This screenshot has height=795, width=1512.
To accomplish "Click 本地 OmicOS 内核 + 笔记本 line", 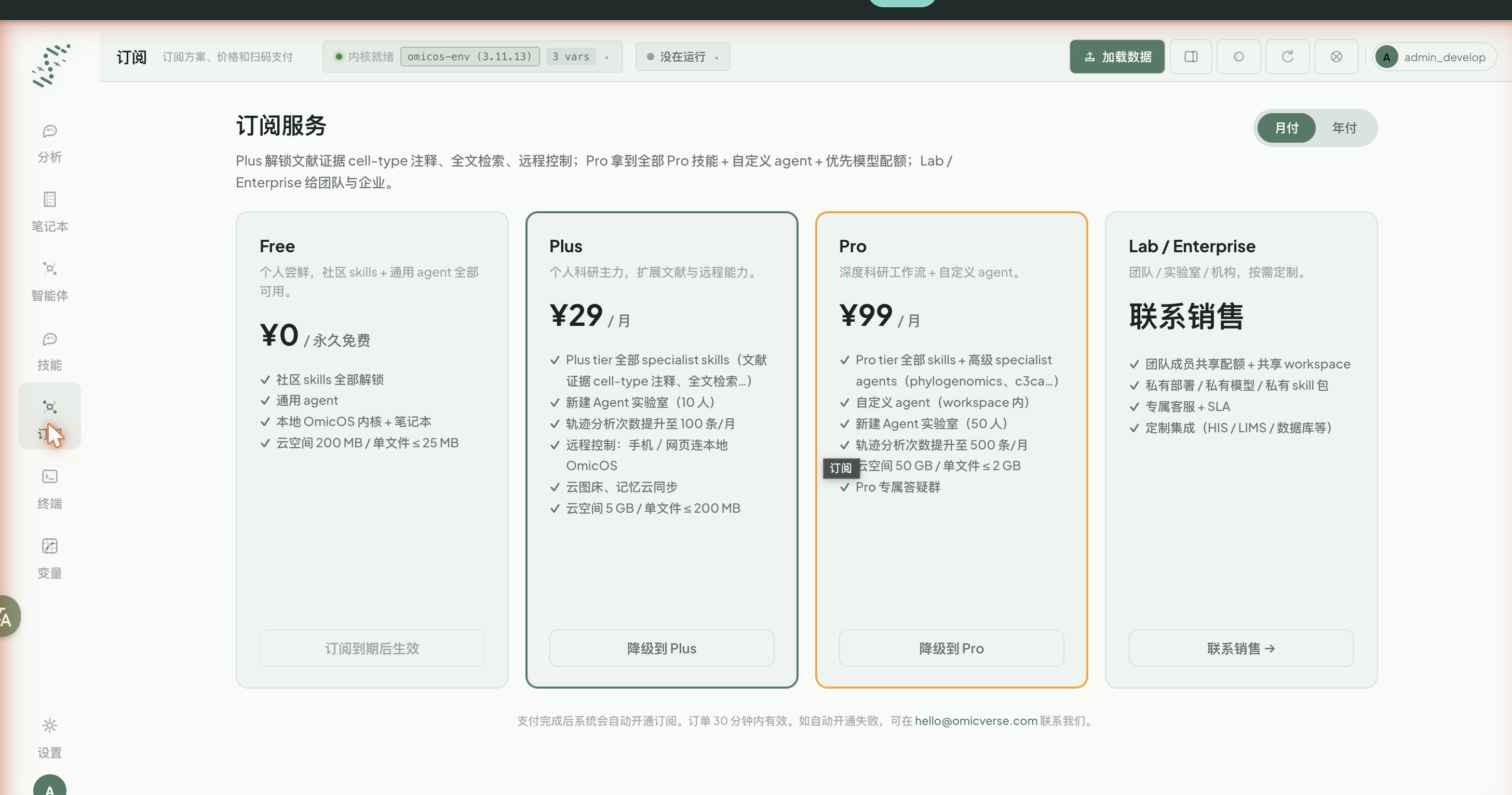I will pos(354,422).
